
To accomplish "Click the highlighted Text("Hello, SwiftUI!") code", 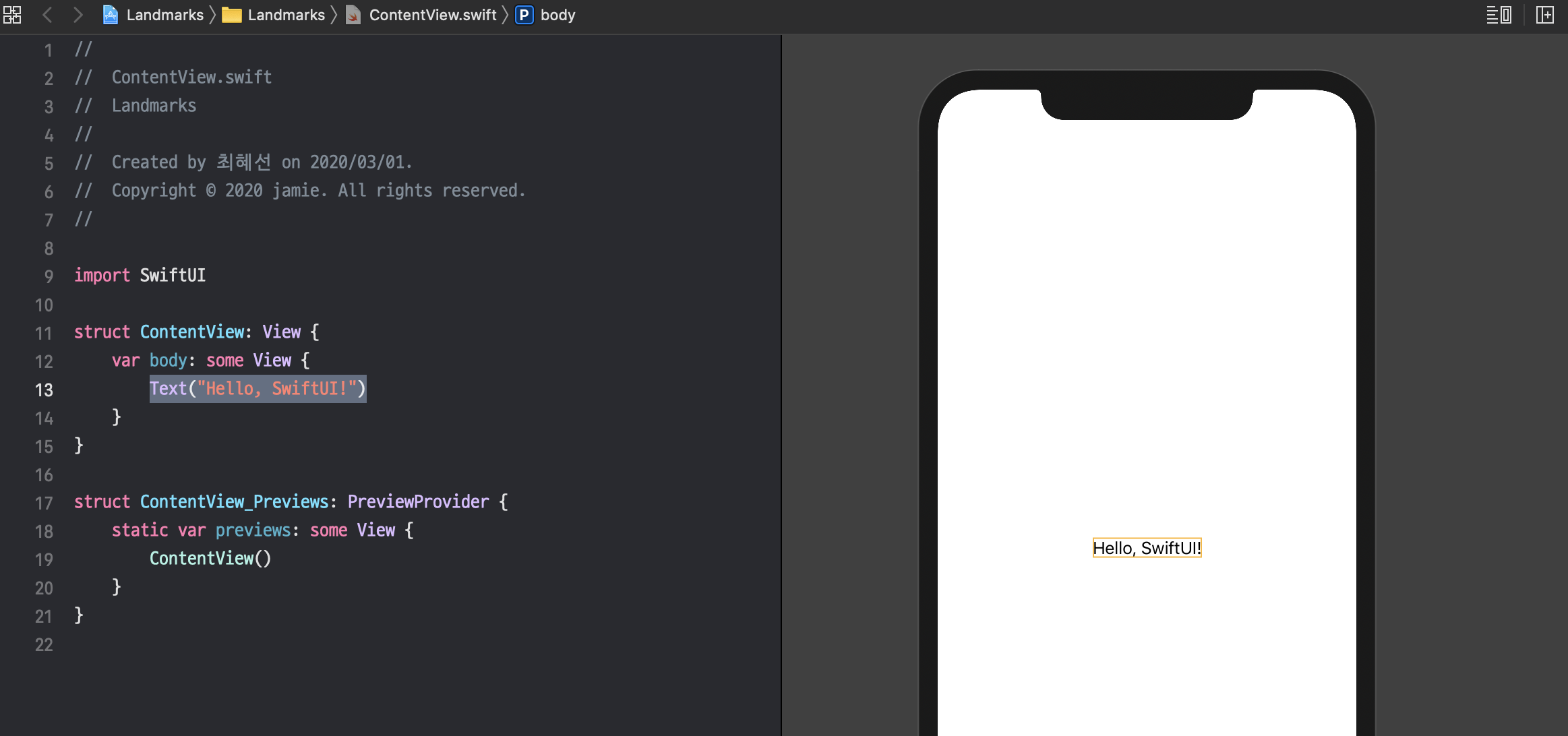I will click(x=258, y=389).
